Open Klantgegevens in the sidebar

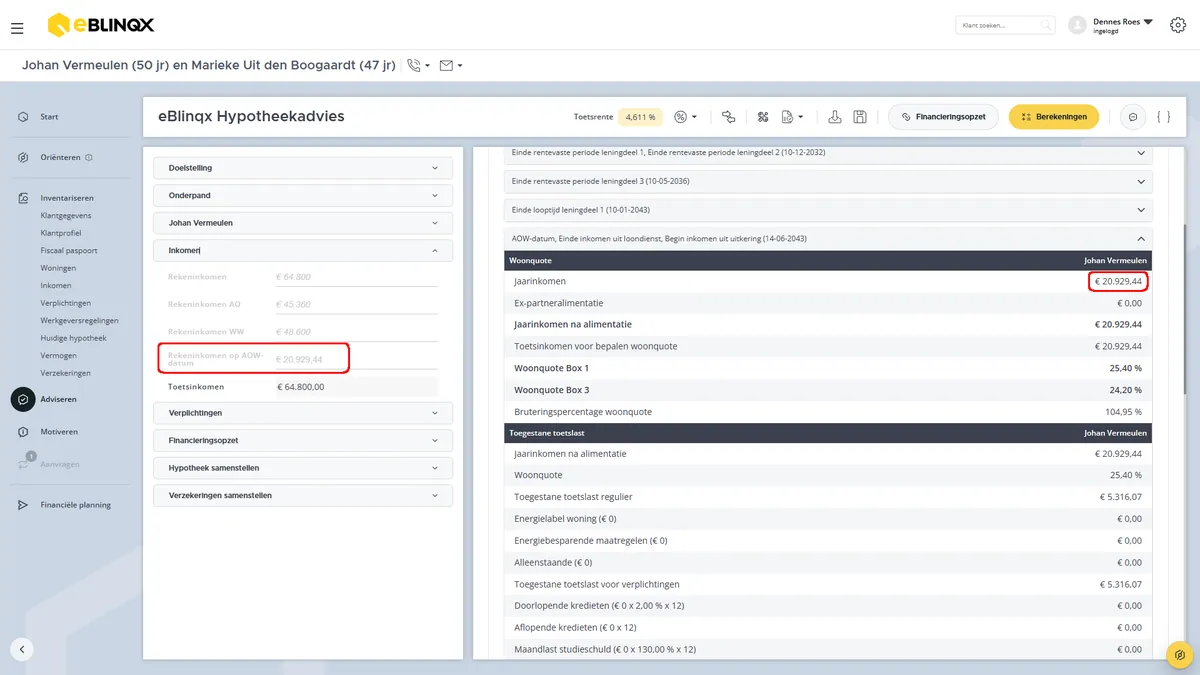click(x=65, y=215)
